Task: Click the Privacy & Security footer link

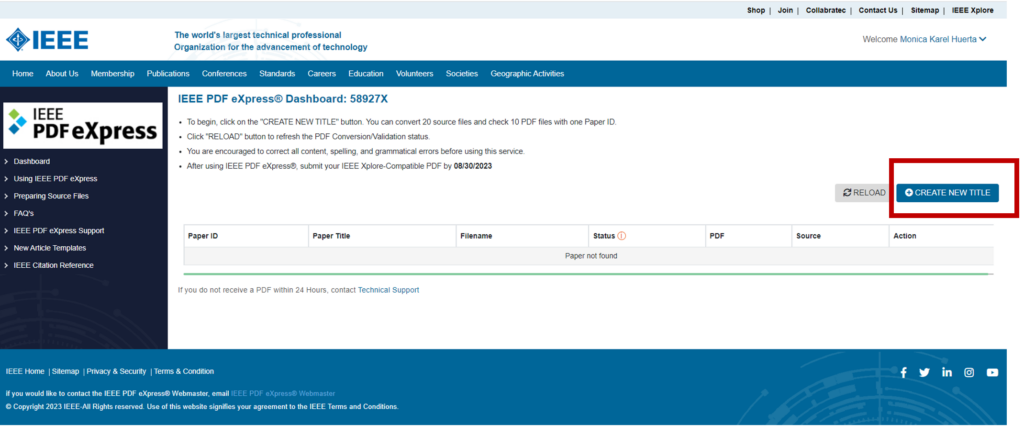Action: click(x=116, y=372)
